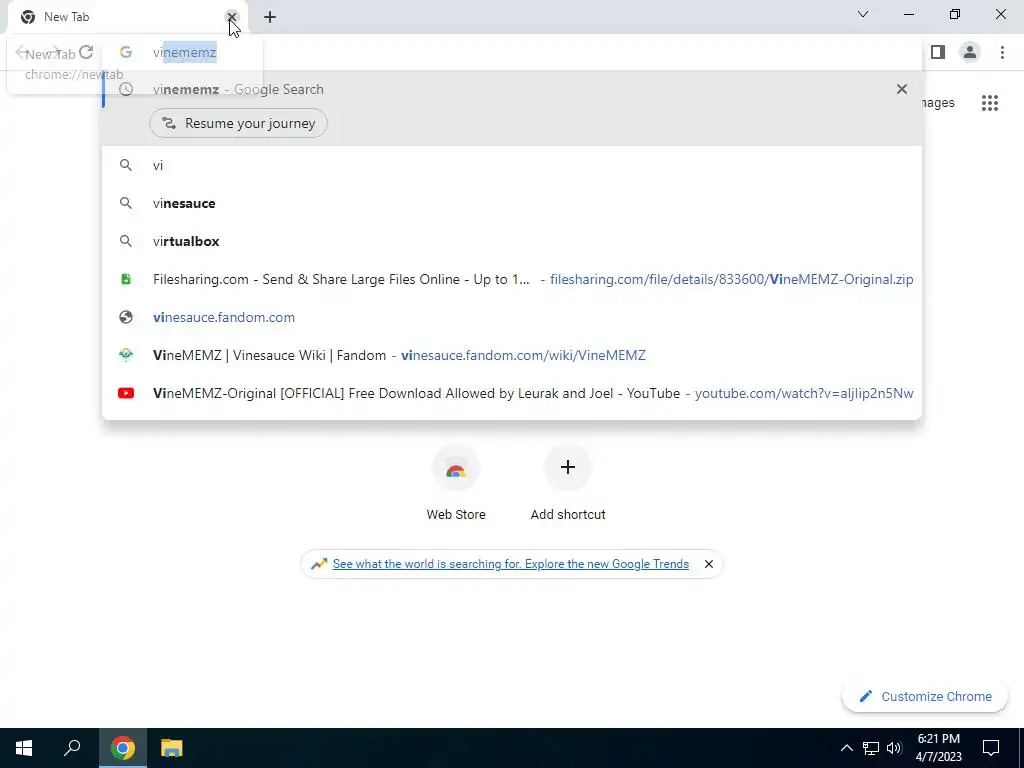Open Chrome three-dot menu
Screen dimensions: 1024x768
[1002, 52]
